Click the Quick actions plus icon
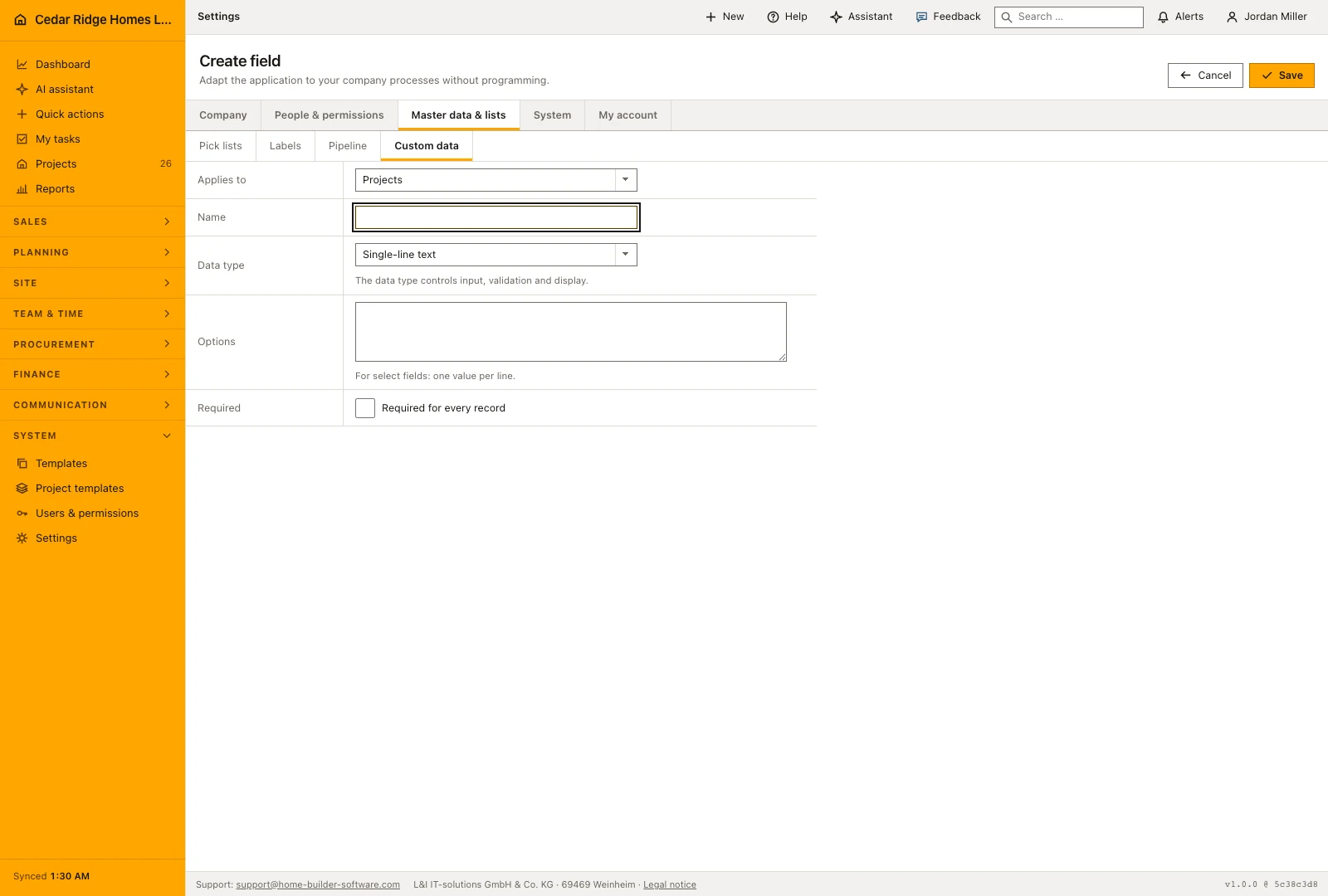Screen dimensions: 1328x896 pyautogui.click(x=22, y=114)
